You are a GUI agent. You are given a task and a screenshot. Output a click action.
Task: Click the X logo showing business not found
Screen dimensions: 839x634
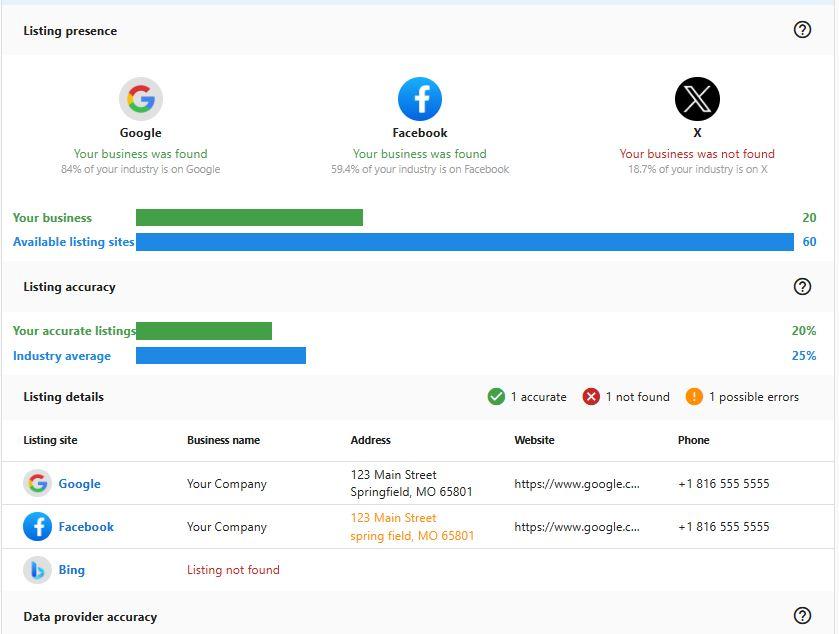(696, 98)
